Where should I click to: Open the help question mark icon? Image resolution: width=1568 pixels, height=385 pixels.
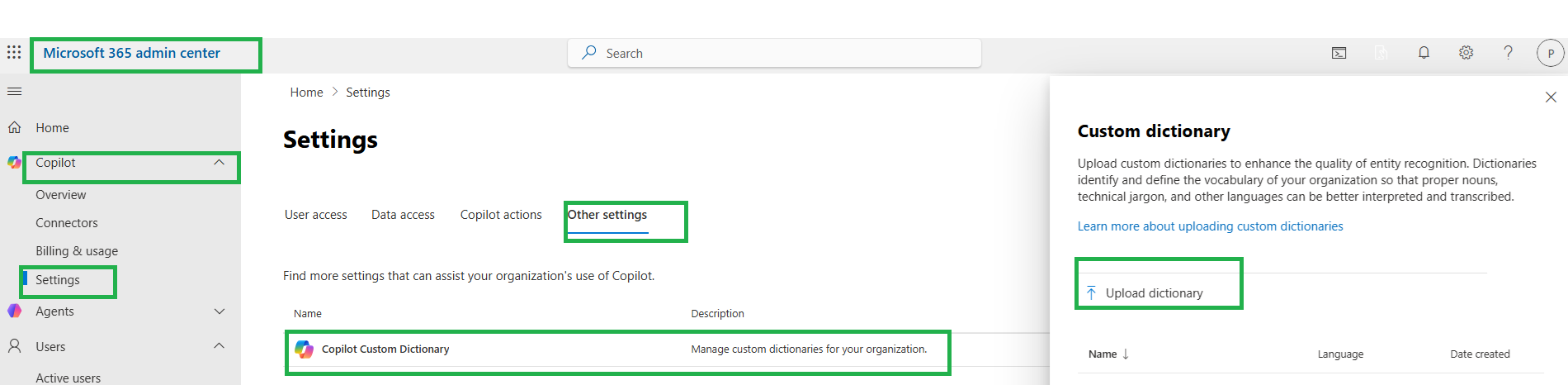[x=1508, y=53]
